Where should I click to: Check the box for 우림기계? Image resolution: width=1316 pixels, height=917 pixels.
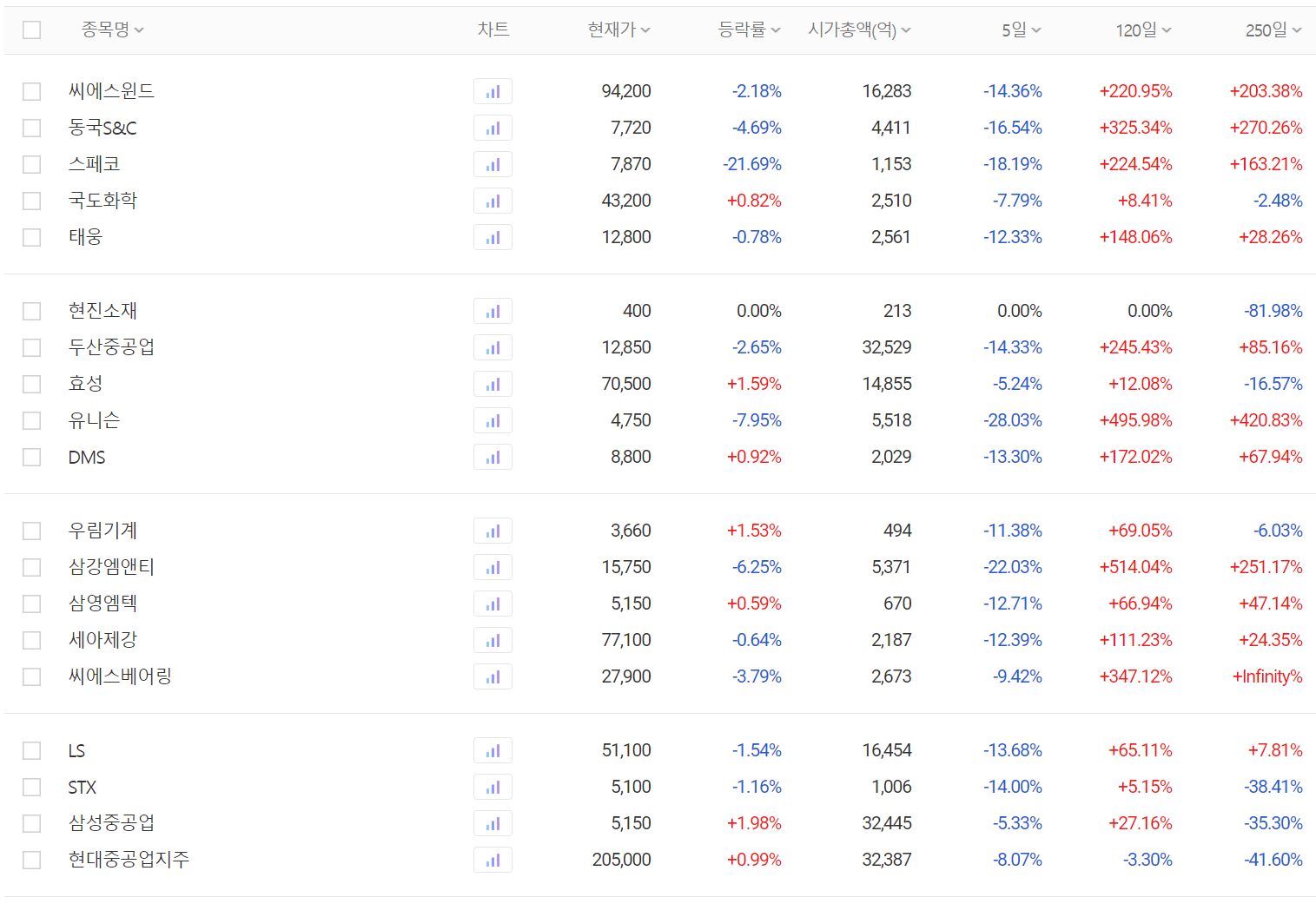31,531
